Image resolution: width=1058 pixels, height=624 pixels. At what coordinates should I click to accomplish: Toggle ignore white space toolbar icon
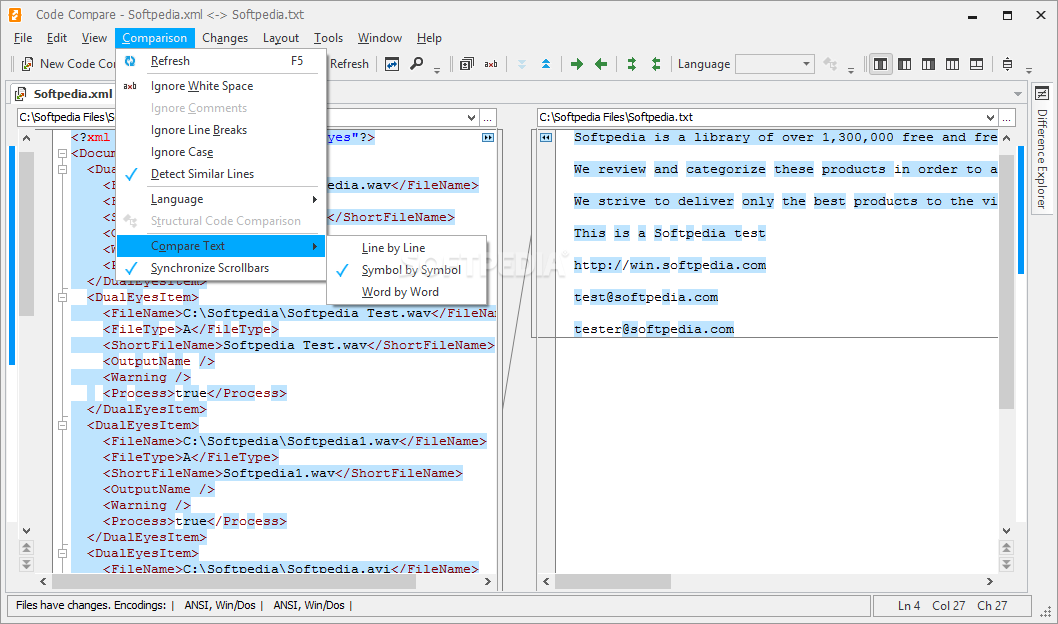pyautogui.click(x=491, y=64)
